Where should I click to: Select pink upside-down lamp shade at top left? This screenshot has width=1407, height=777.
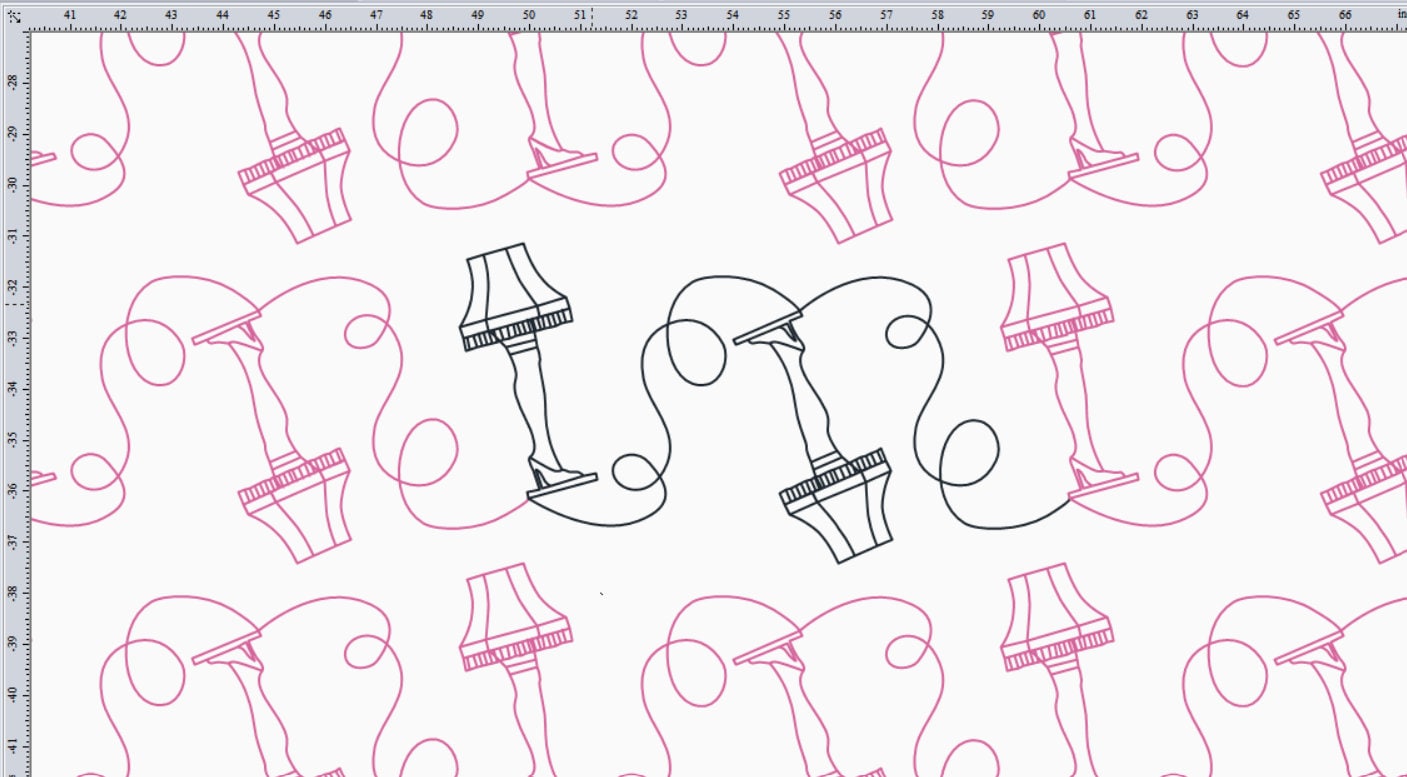pos(296,185)
